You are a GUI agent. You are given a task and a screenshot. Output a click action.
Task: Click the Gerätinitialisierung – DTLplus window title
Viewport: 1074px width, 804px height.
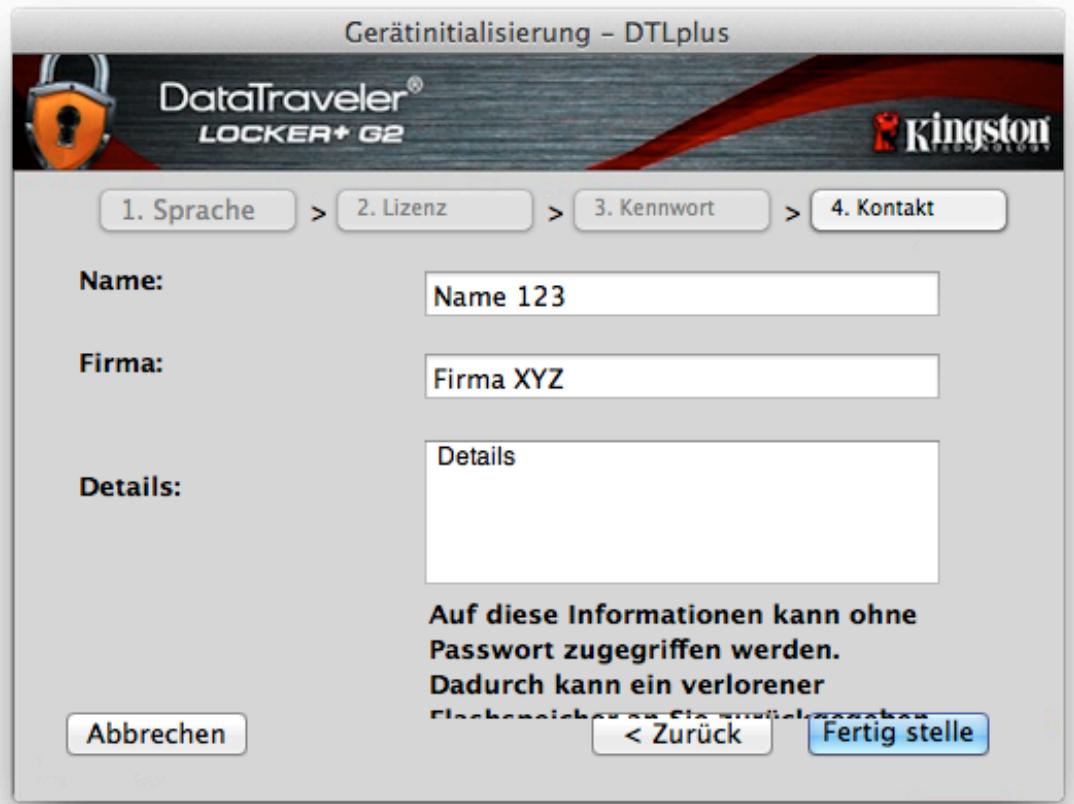click(536, 33)
